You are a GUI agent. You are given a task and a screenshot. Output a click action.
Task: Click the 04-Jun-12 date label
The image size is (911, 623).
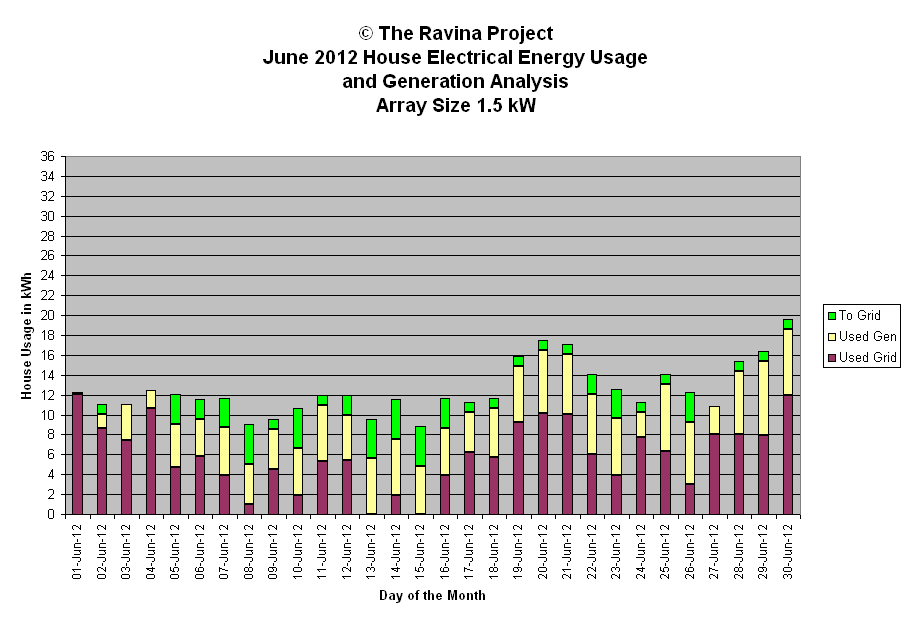click(x=151, y=552)
